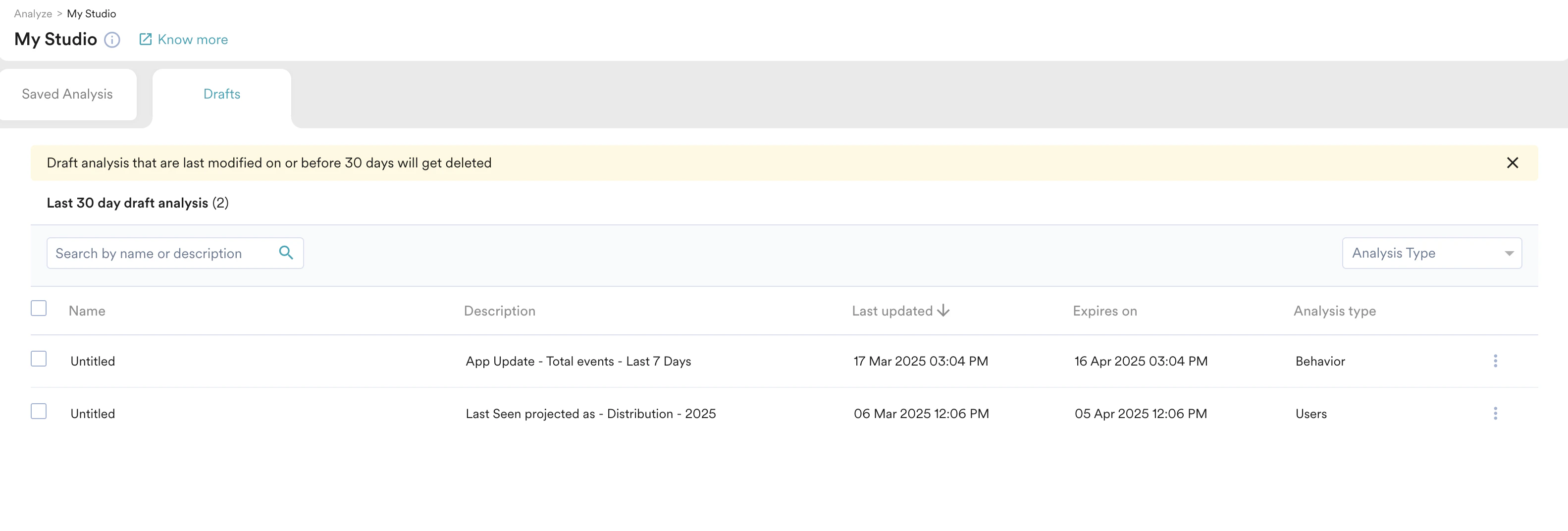Viewport: 1568px width, 531px height.
Task: Check the App Update draft's row checkbox
Action: [x=38, y=359]
